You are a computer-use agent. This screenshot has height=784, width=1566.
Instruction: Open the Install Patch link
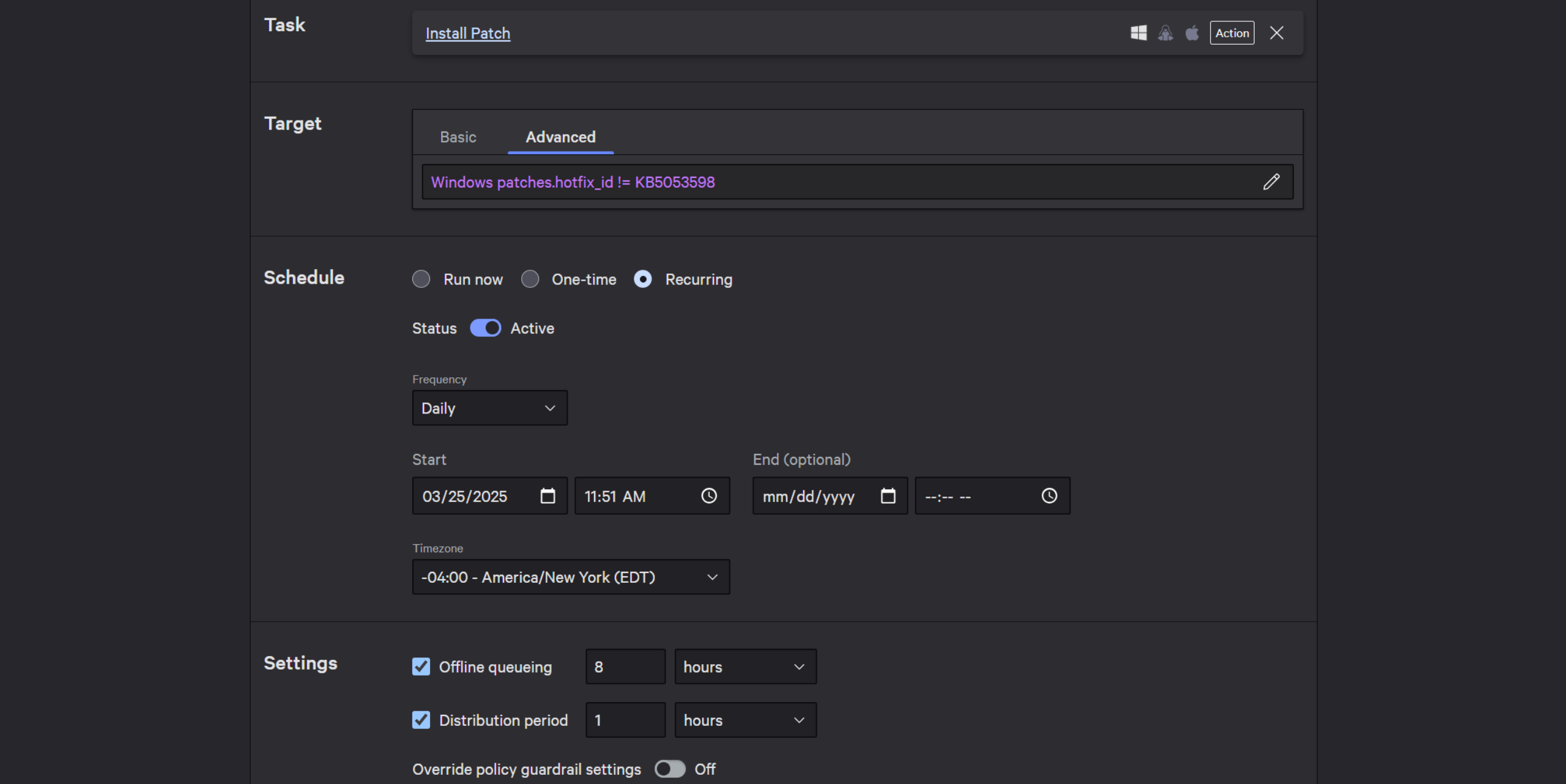coord(467,34)
